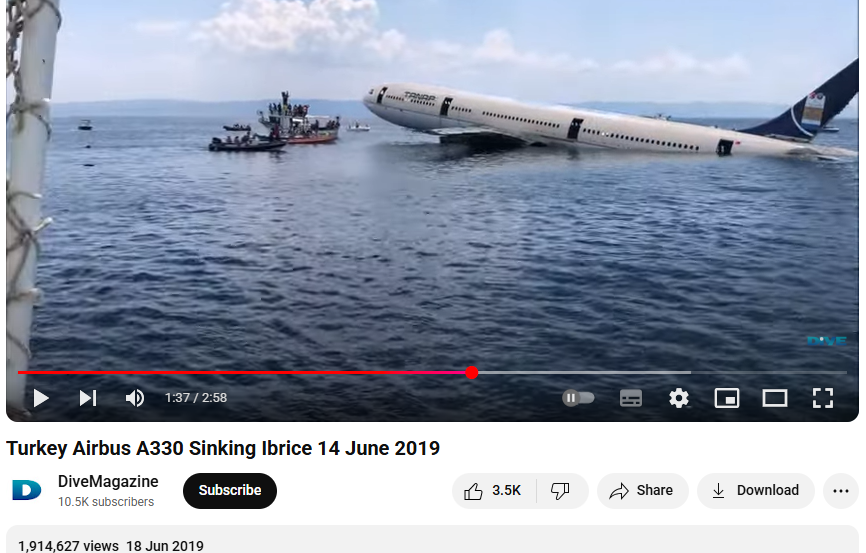Open DiveMagazine channel avatar
The width and height of the screenshot is (866, 553).
click(x=27, y=490)
